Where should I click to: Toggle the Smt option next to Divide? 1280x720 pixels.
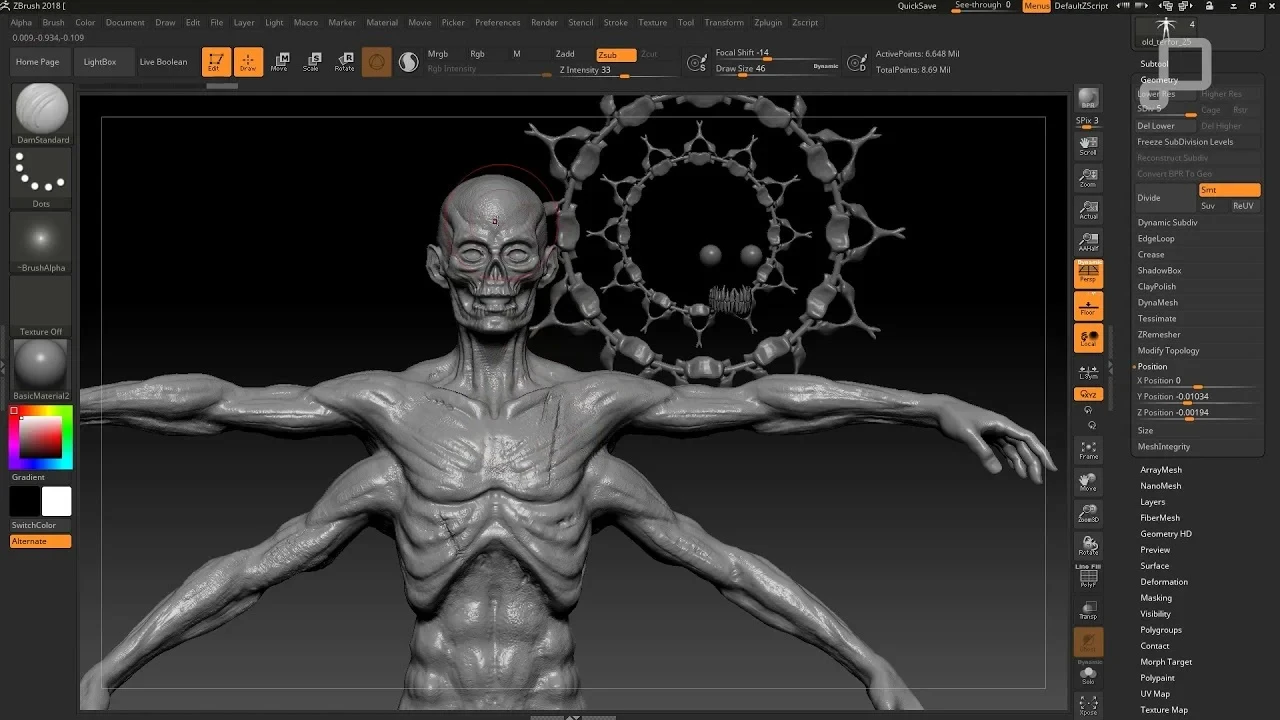(x=1229, y=189)
